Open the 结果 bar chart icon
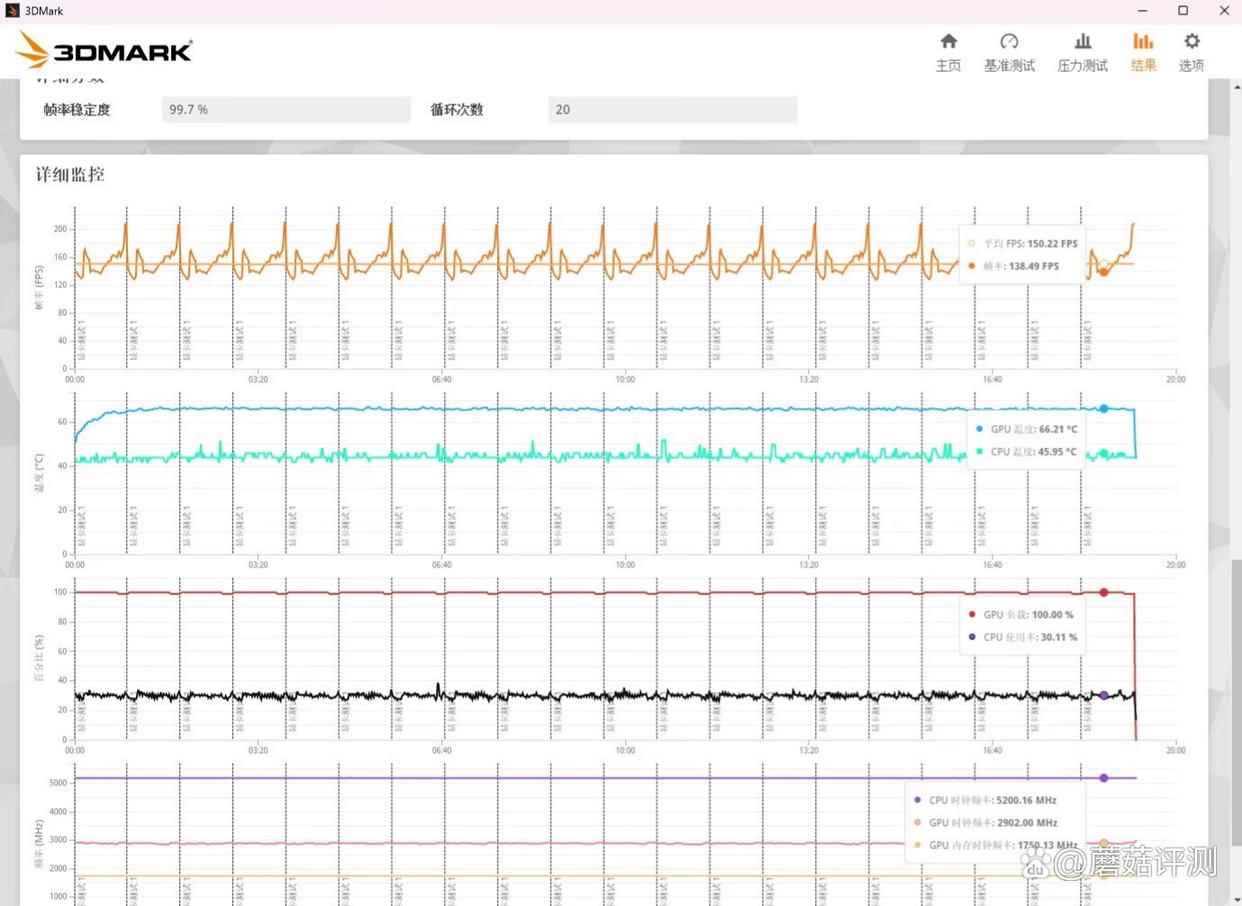The image size is (1242, 906). click(x=1143, y=41)
